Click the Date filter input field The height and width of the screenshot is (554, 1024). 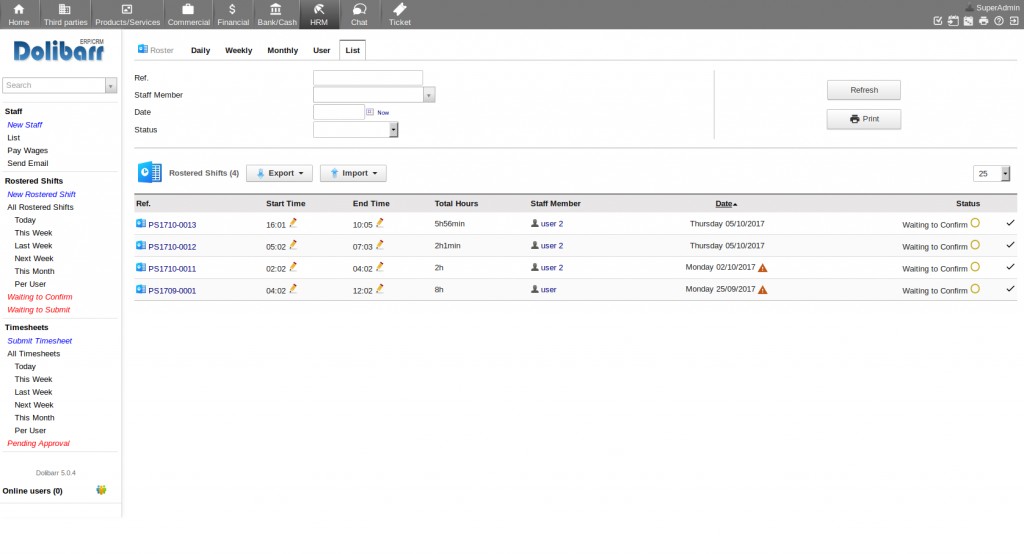pyautogui.click(x=339, y=112)
